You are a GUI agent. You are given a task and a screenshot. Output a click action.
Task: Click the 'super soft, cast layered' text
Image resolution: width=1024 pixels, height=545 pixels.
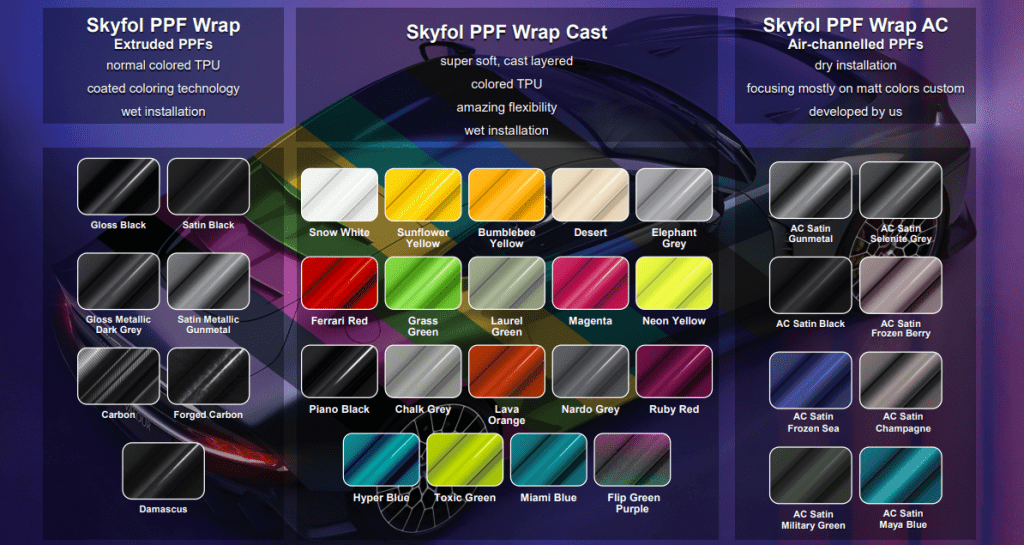click(507, 61)
